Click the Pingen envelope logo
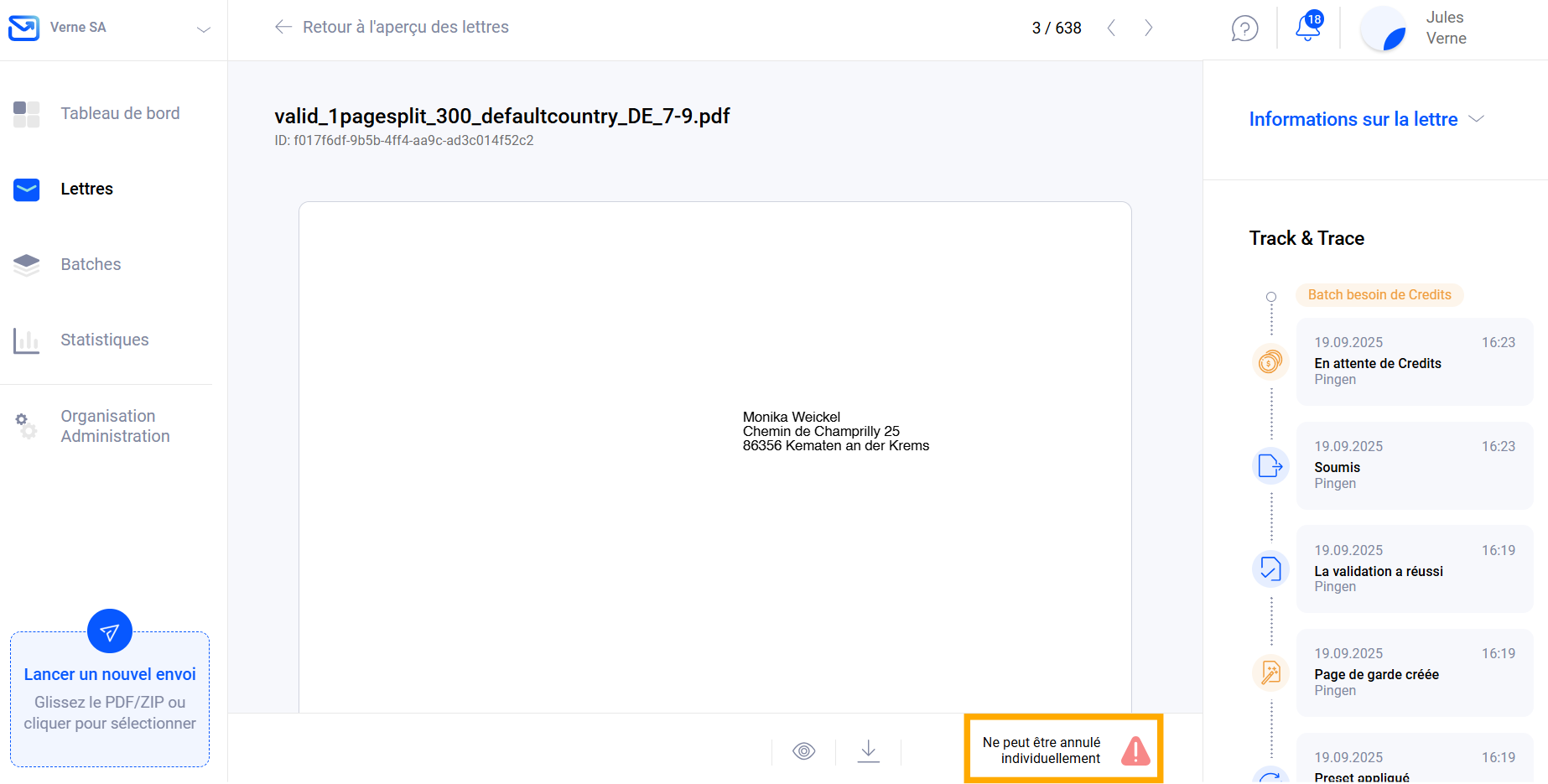The height and width of the screenshot is (784, 1548). 23,28
